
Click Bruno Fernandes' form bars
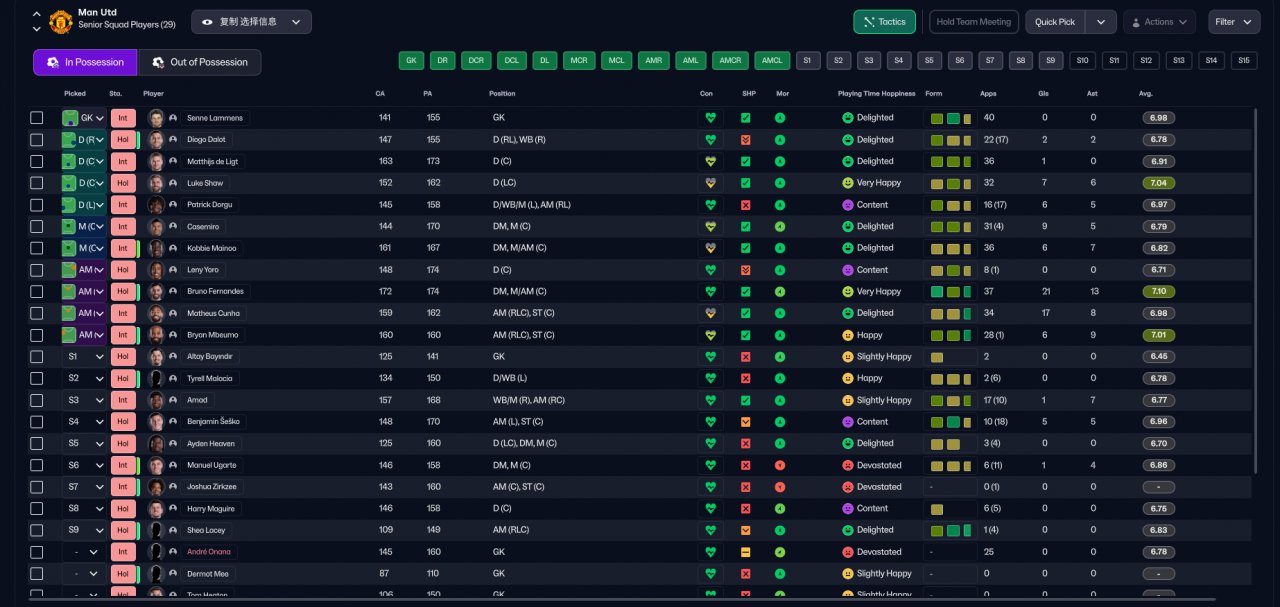[x=951, y=292]
